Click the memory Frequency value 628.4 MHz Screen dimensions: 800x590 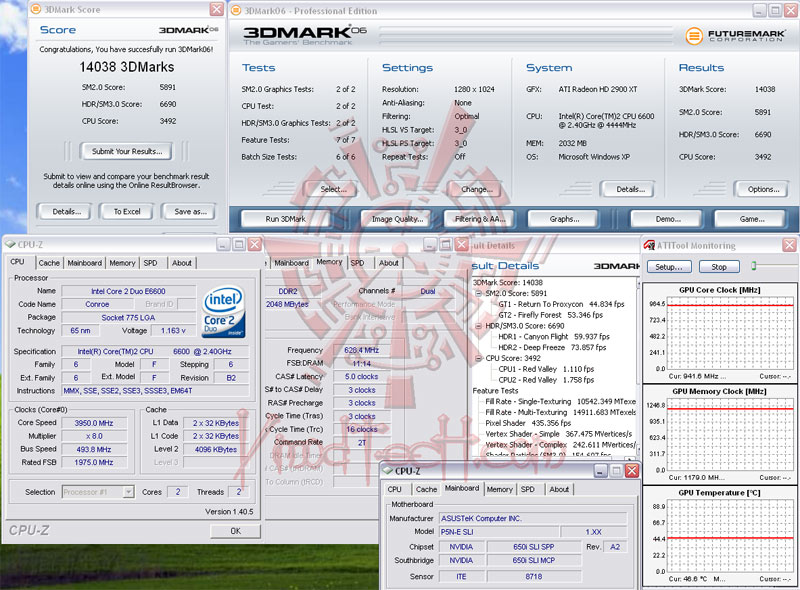point(361,350)
